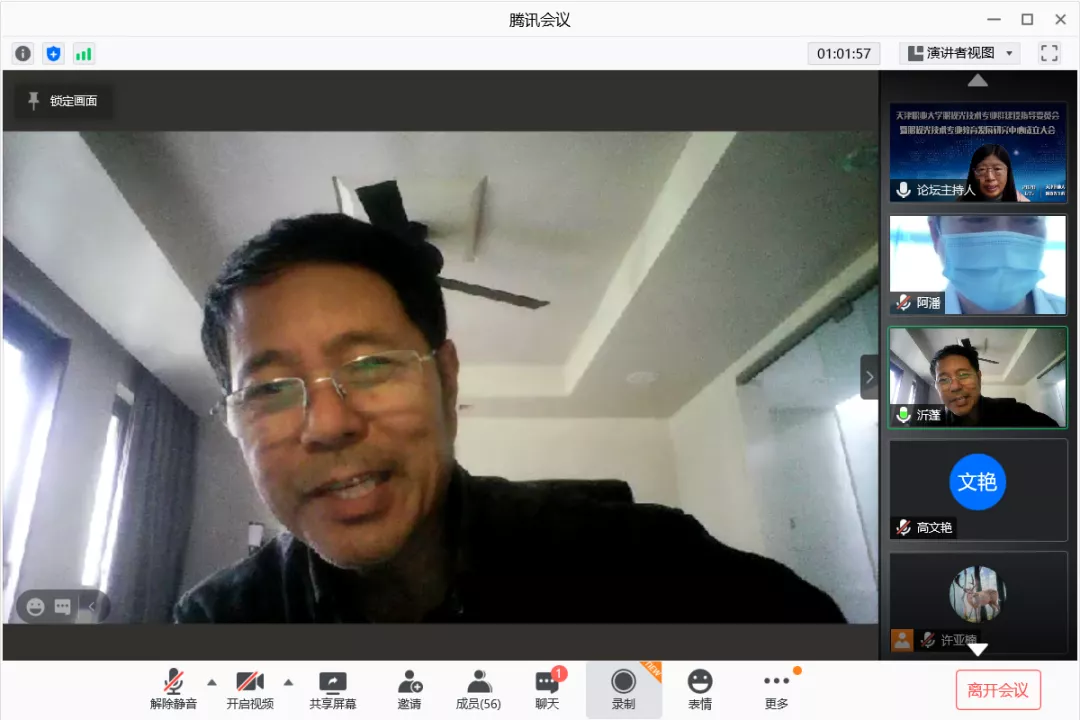1080x720 pixels.
Task: Turn on video (开启视频)
Action: coord(250,689)
